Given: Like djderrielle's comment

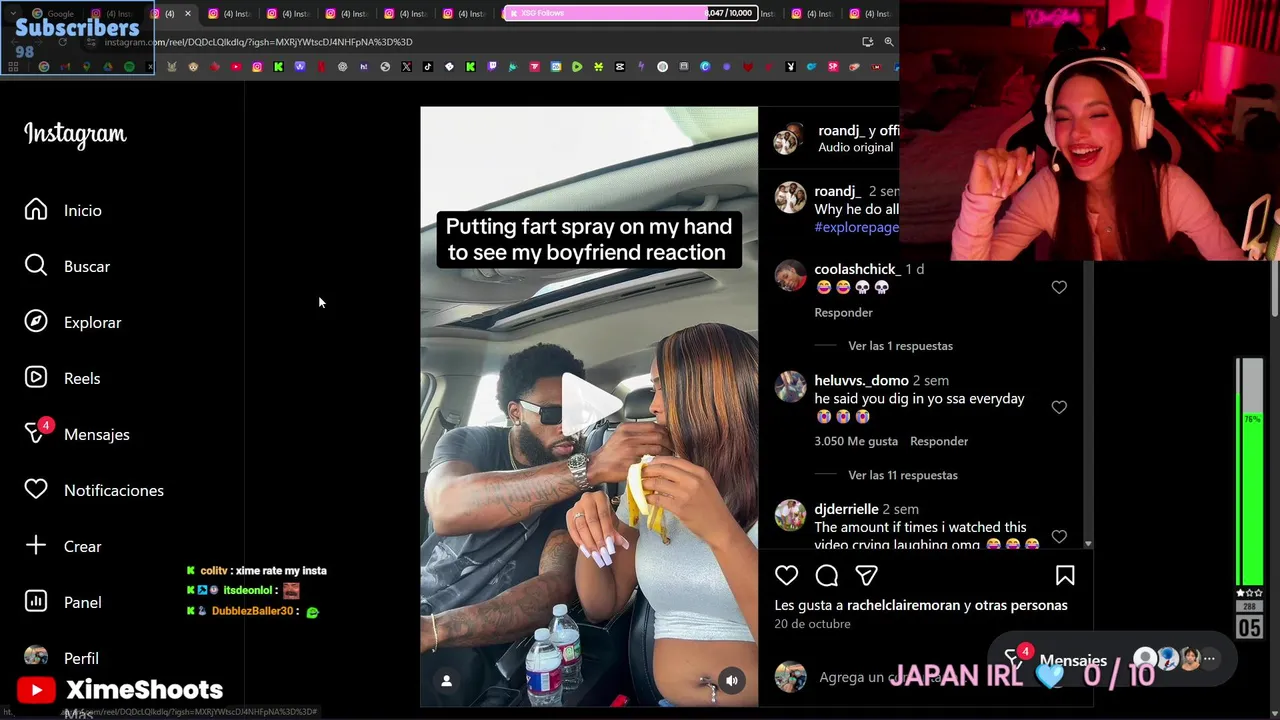Looking at the screenshot, I should (1059, 537).
